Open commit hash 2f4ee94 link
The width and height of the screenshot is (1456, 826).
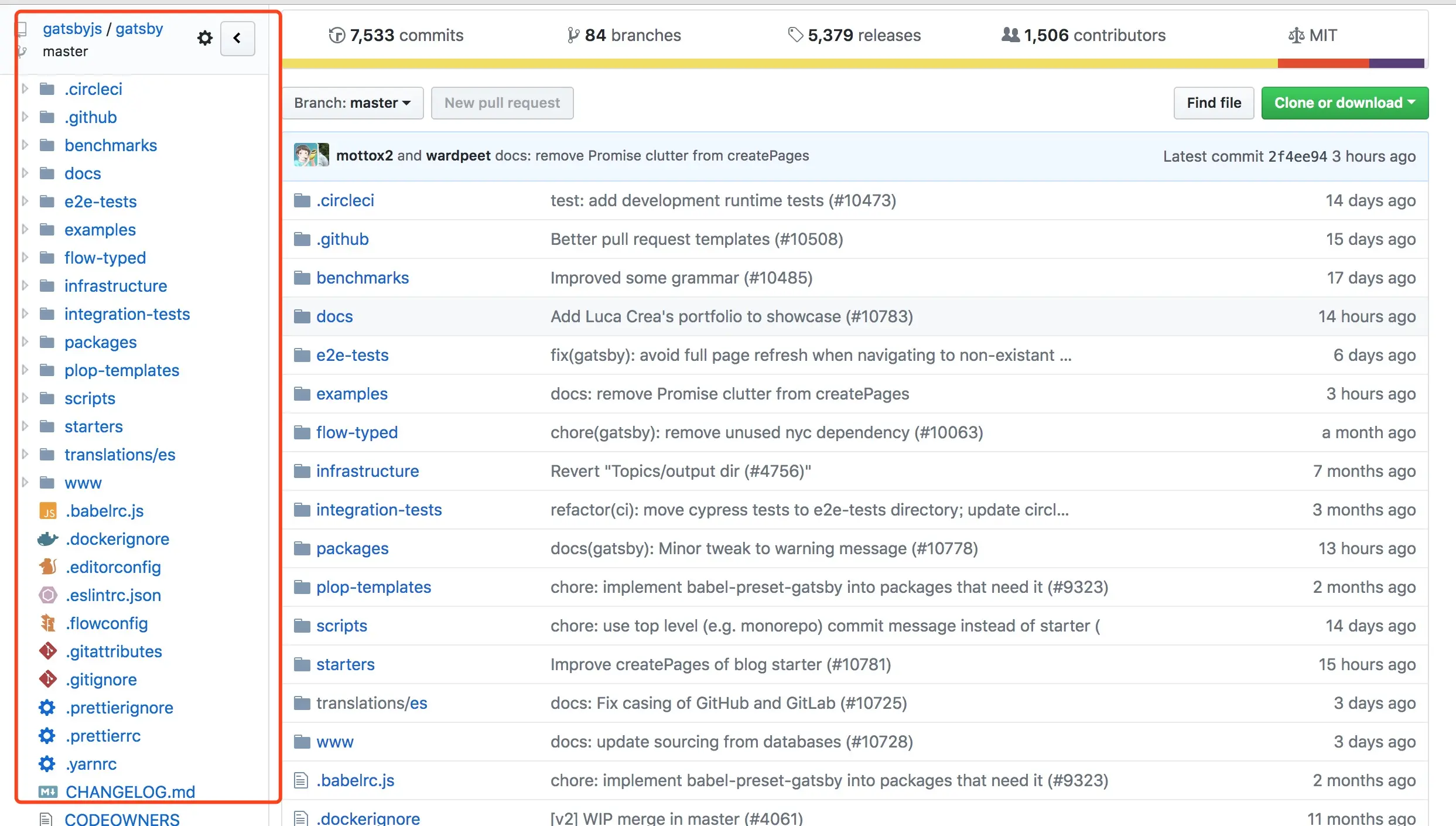click(1297, 156)
